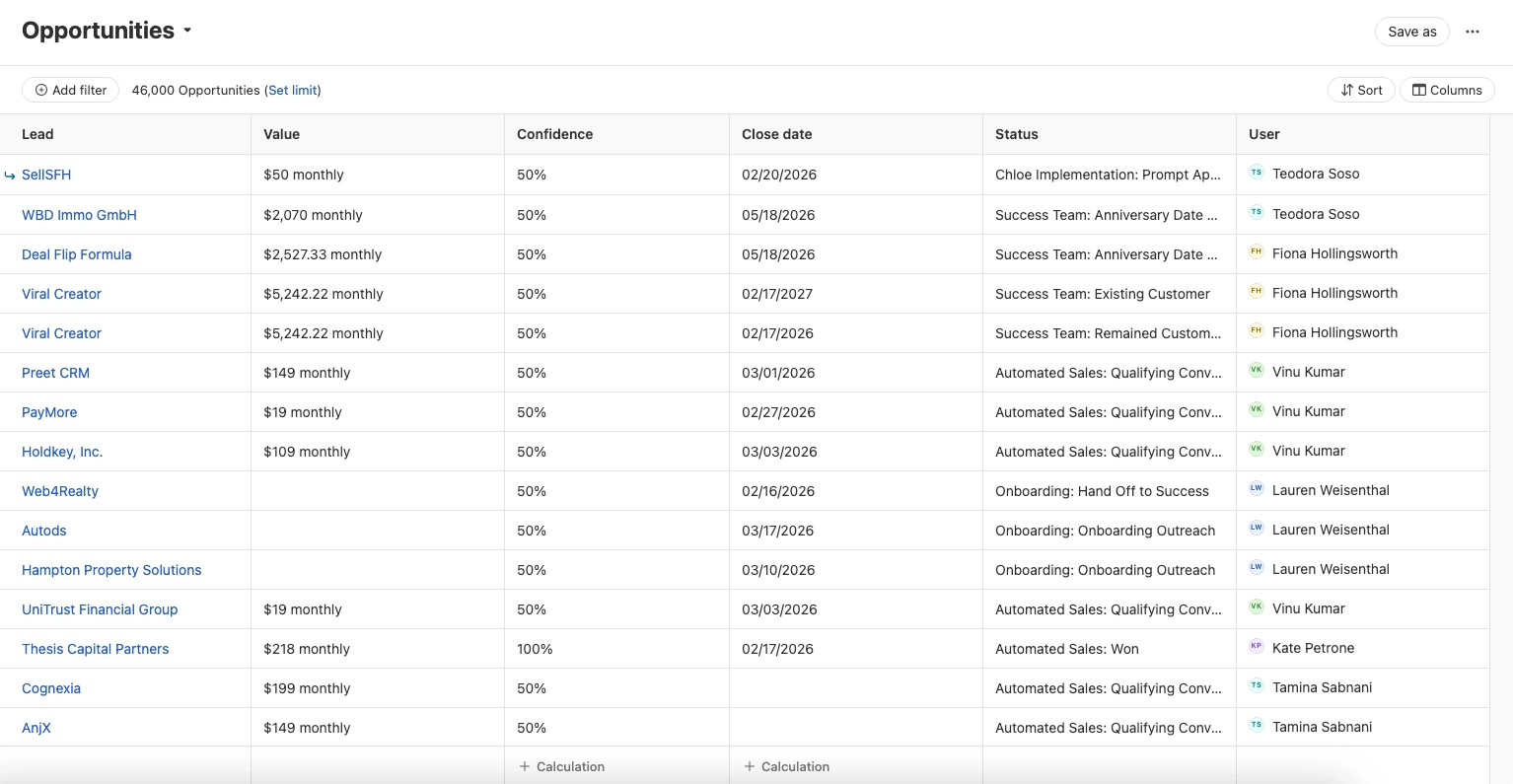Click Fiona Hollingsworth avatar in Deal Flip Formula row
The width and height of the screenshot is (1513, 784).
[x=1257, y=251]
